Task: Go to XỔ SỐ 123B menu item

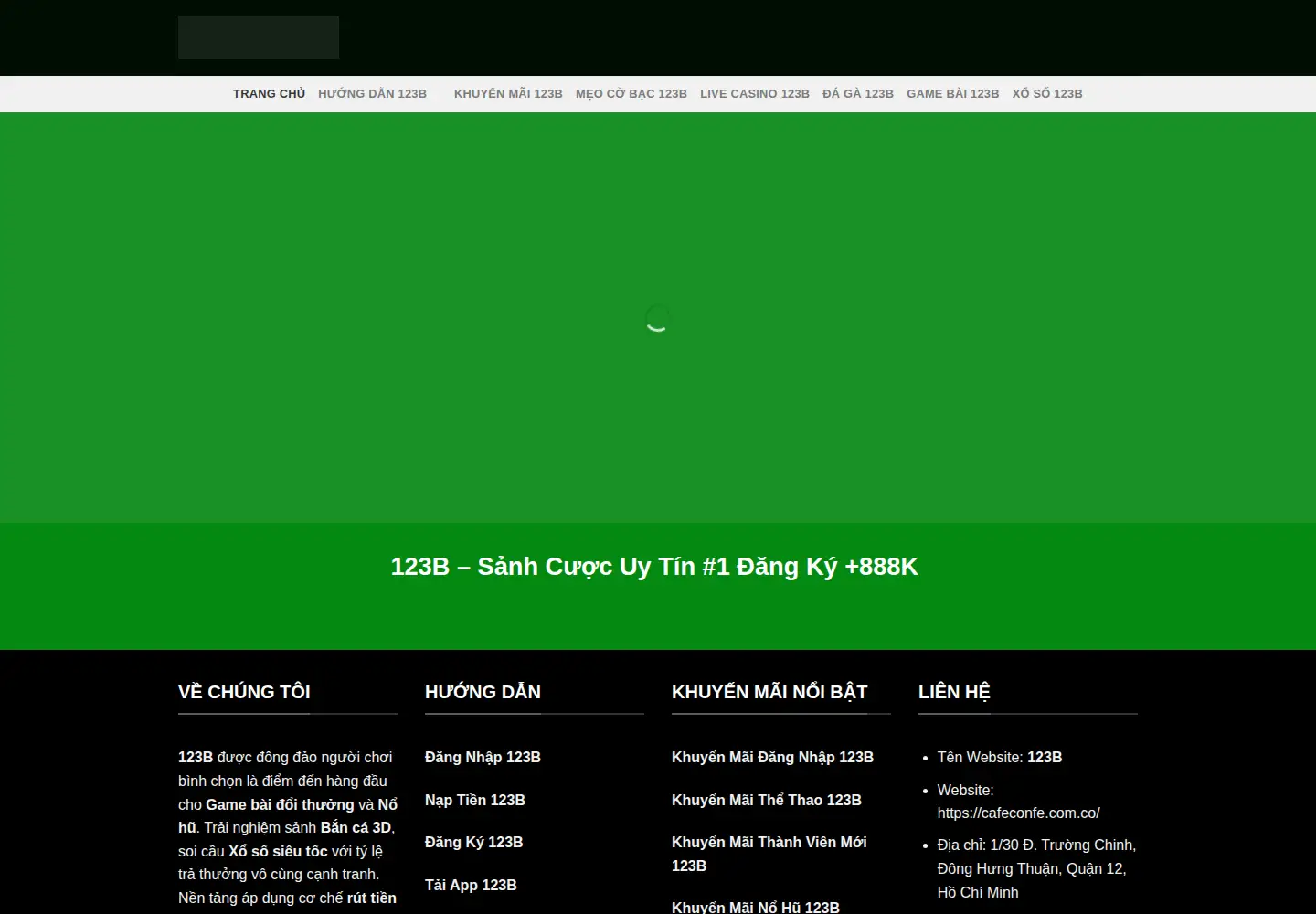Action: [x=1047, y=94]
